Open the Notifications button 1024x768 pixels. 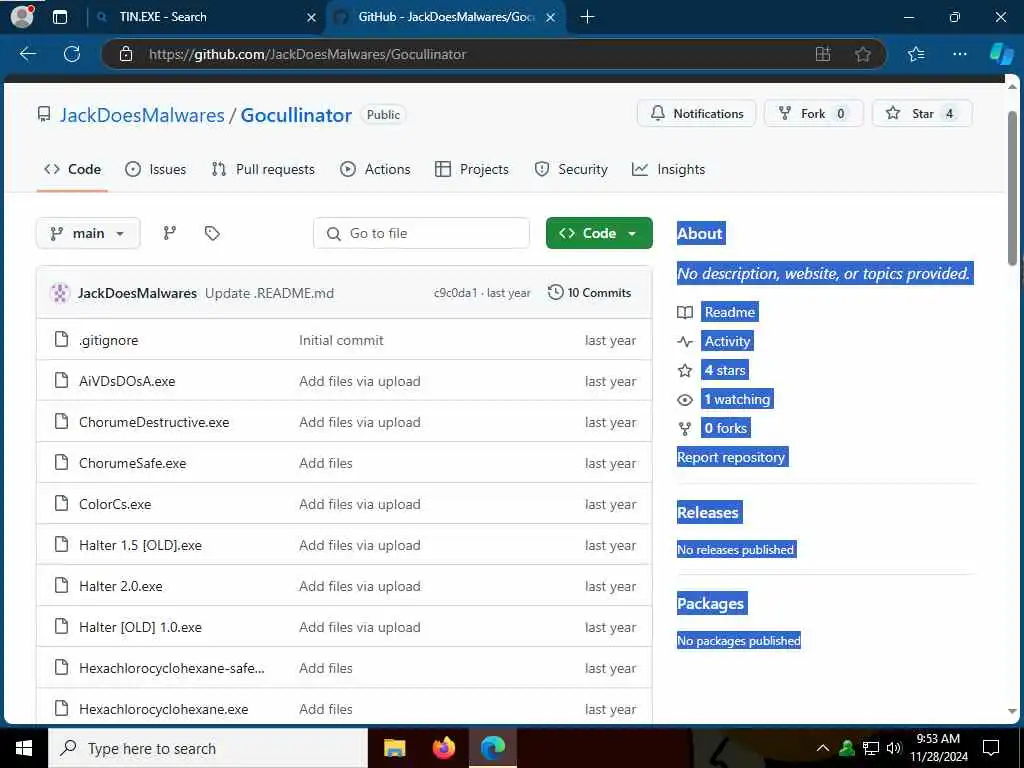coord(696,114)
